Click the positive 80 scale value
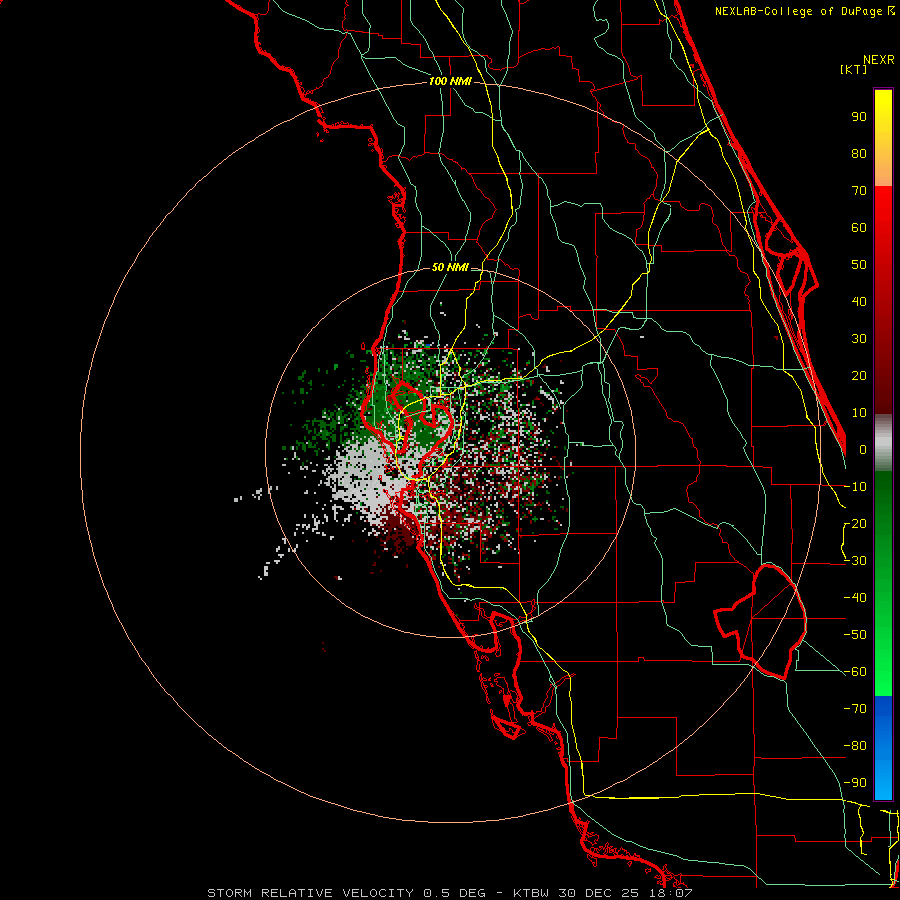This screenshot has width=900, height=900. [859, 153]
